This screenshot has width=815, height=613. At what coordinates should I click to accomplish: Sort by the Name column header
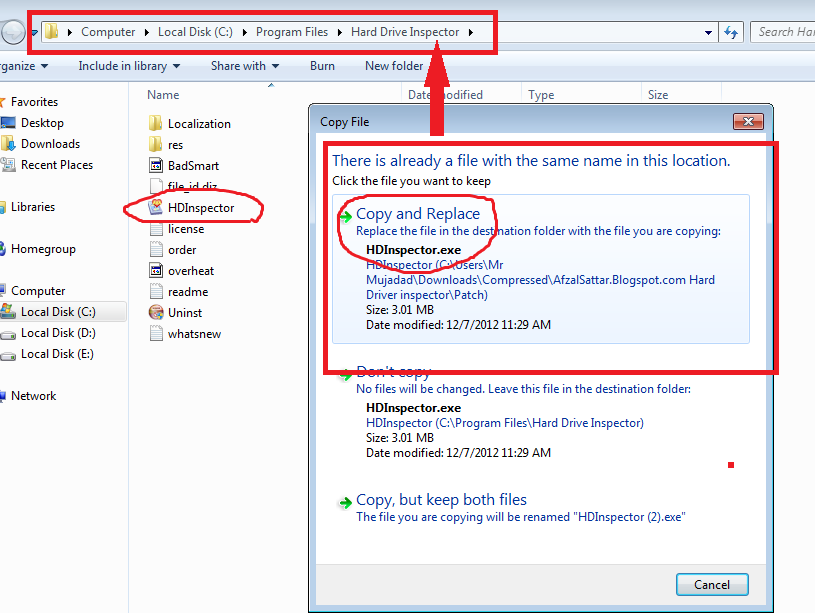(163, 95)
